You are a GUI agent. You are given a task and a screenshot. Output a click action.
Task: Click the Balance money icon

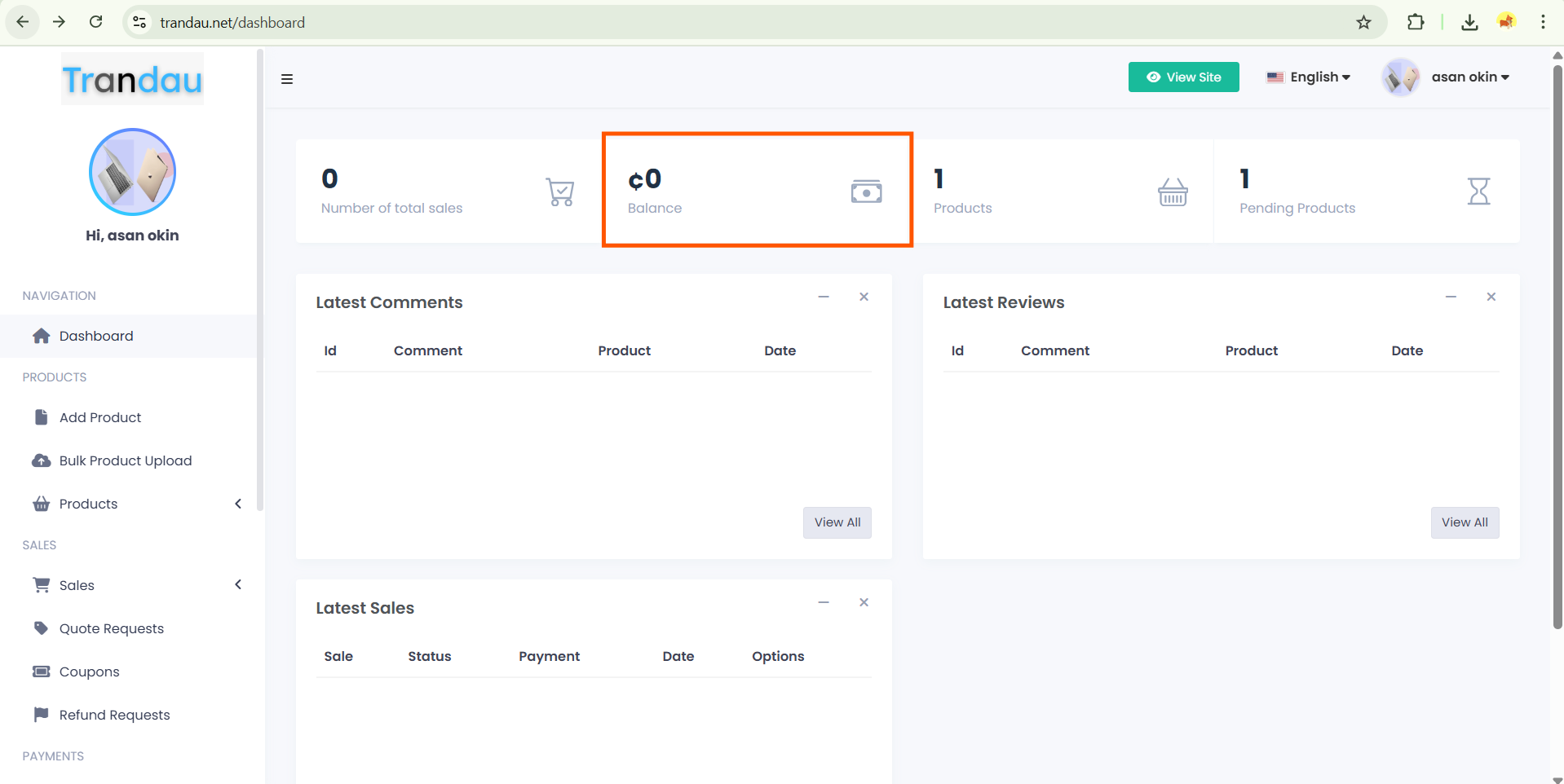coord(866,192)
